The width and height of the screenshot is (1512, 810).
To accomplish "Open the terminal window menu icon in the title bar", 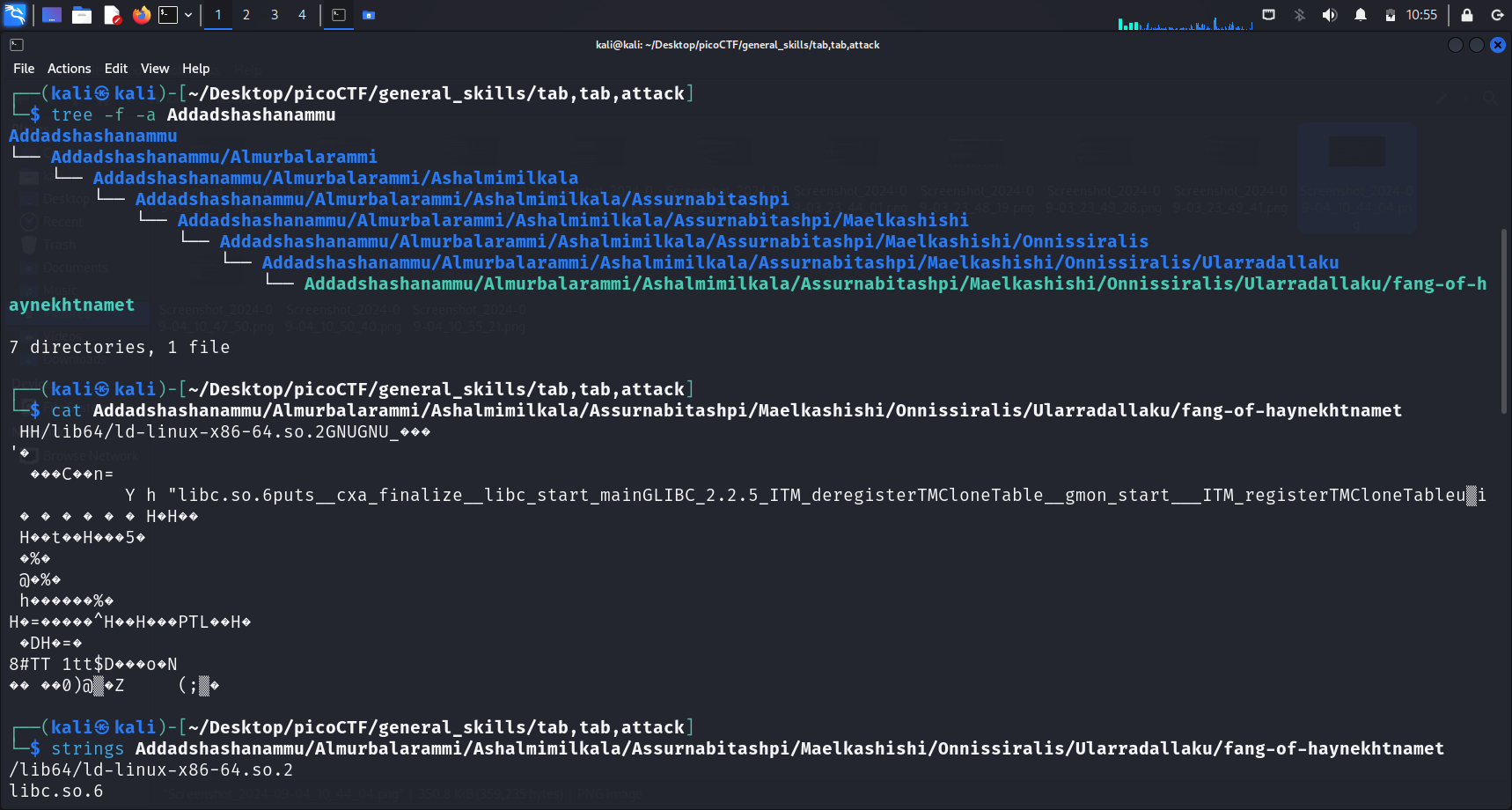I will (x=17, y=45).
